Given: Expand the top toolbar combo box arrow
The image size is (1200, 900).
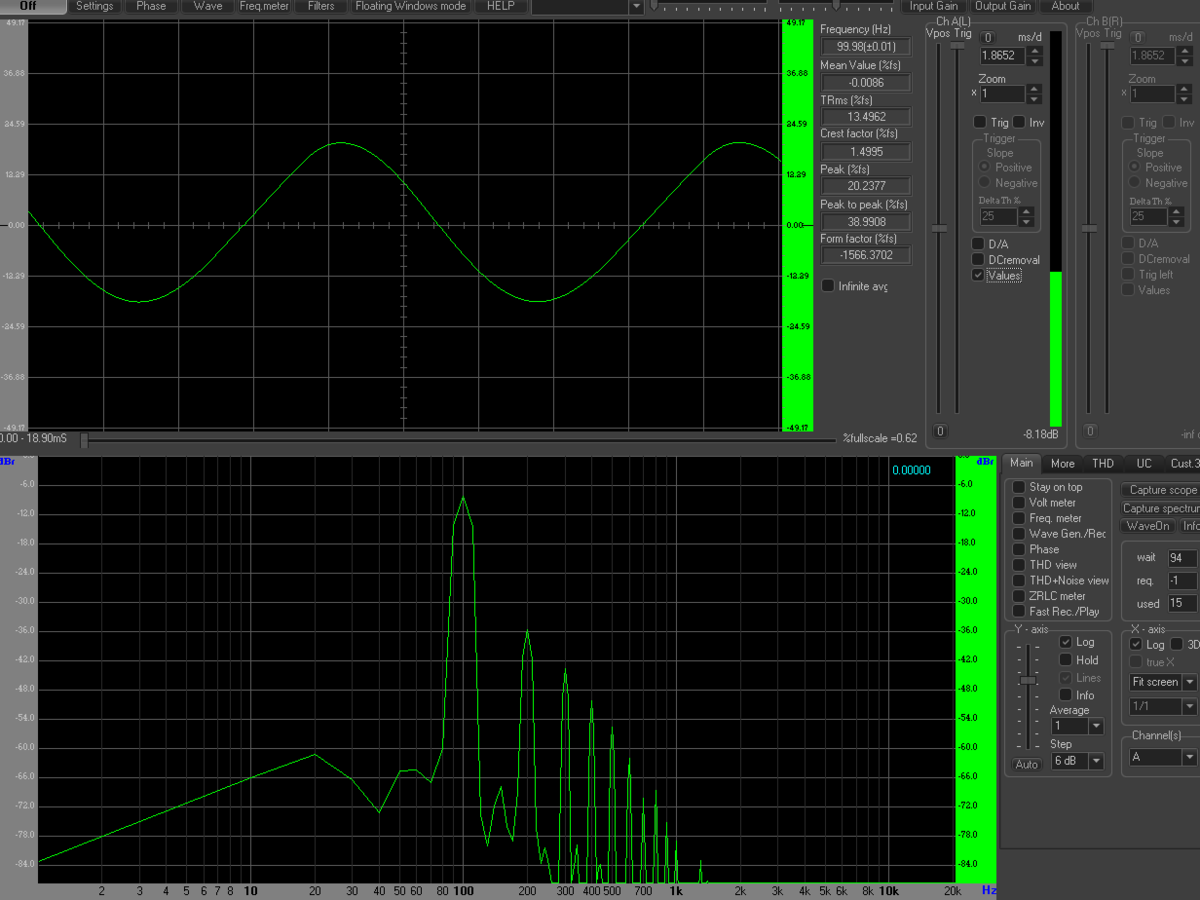Looking at the screenshot, I should tap(637, 6).
